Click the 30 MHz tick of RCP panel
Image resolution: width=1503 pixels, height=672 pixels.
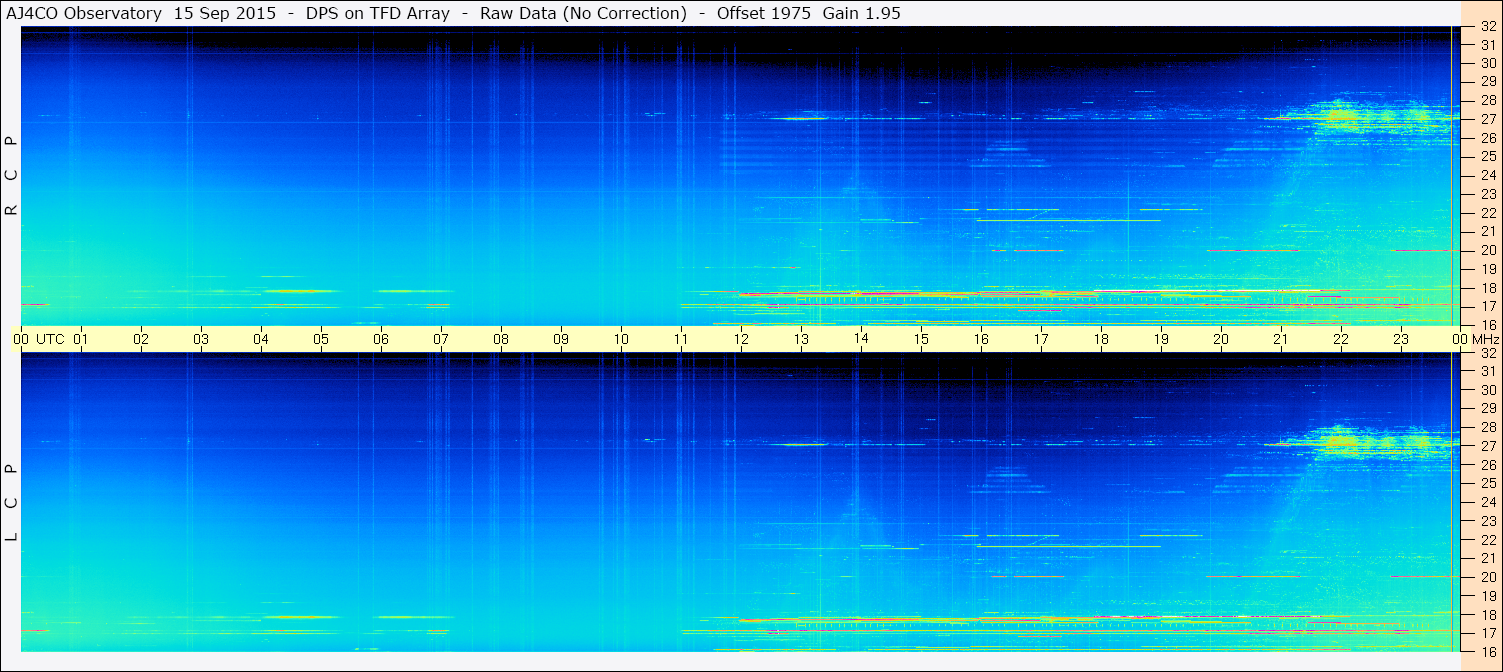(x=1488, y=62)
